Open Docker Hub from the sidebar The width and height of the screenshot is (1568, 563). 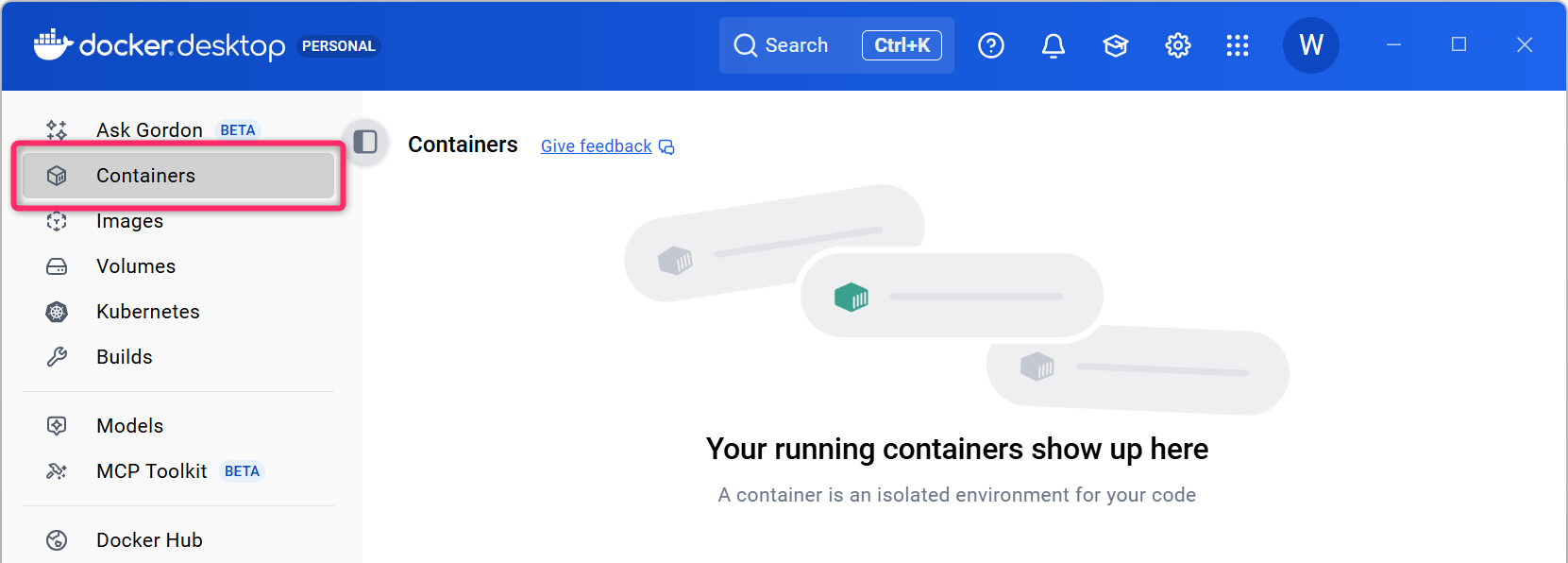pyautogui.click(x=149, y=540)
